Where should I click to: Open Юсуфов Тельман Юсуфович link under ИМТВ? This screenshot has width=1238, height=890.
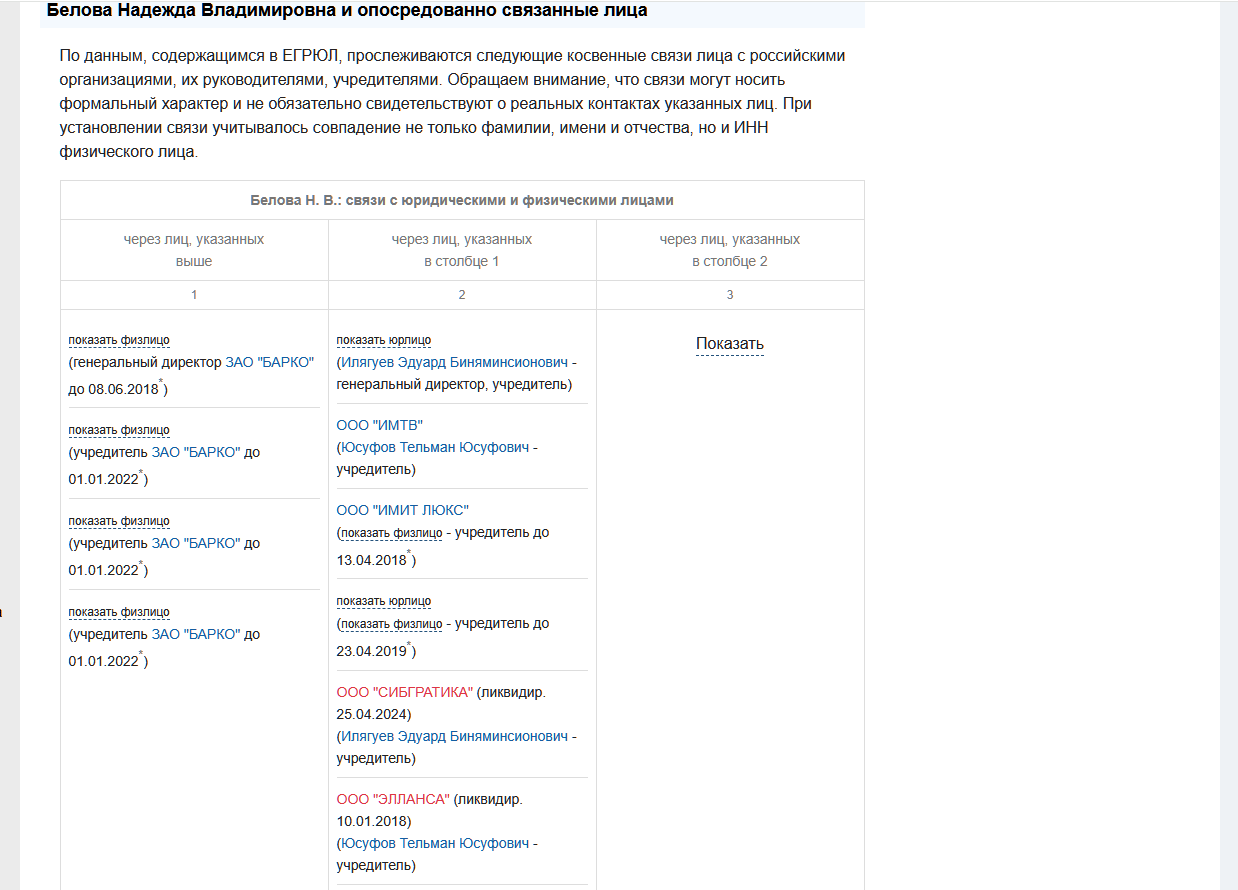tap(435, 447)
